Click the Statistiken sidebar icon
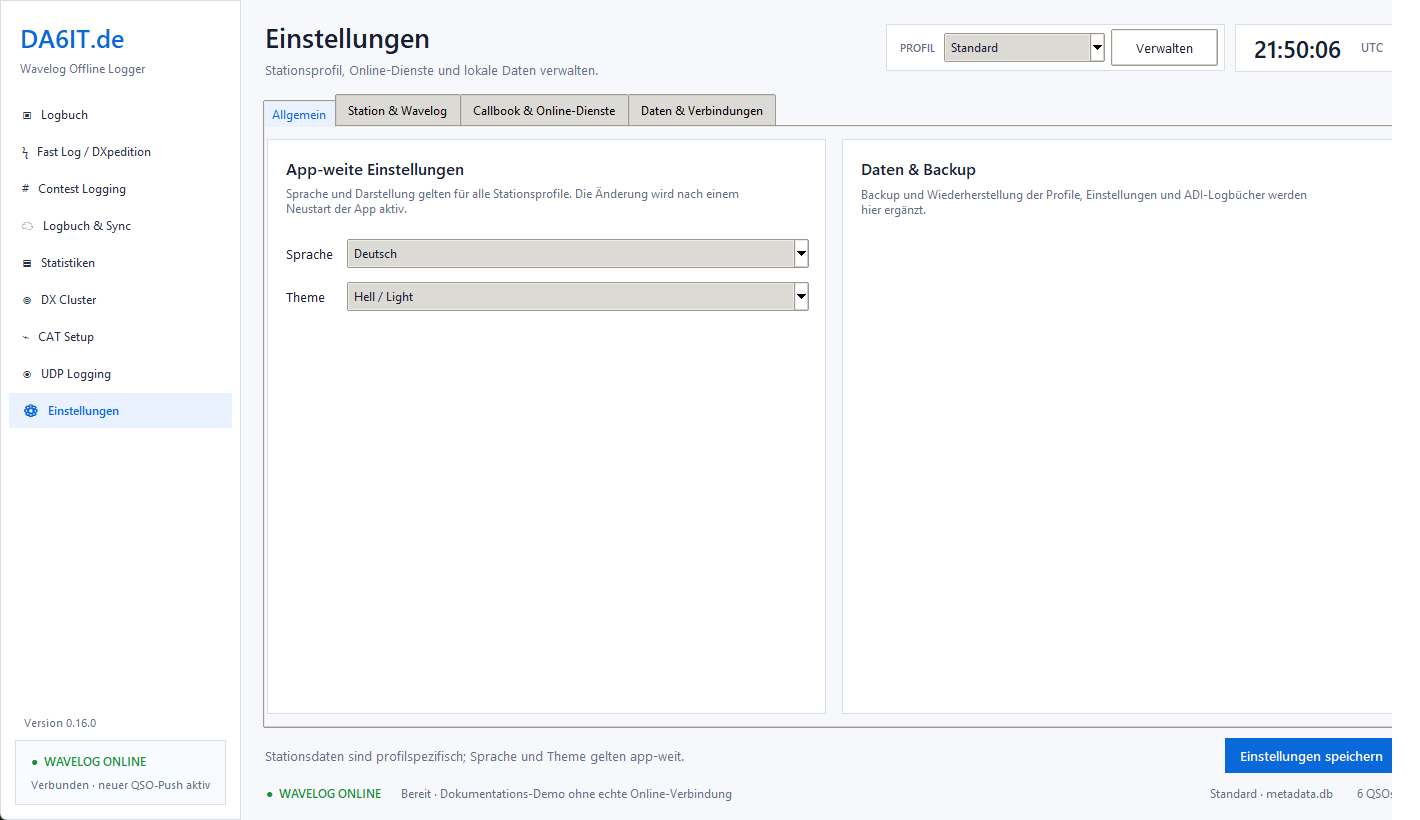 [27, 263]
